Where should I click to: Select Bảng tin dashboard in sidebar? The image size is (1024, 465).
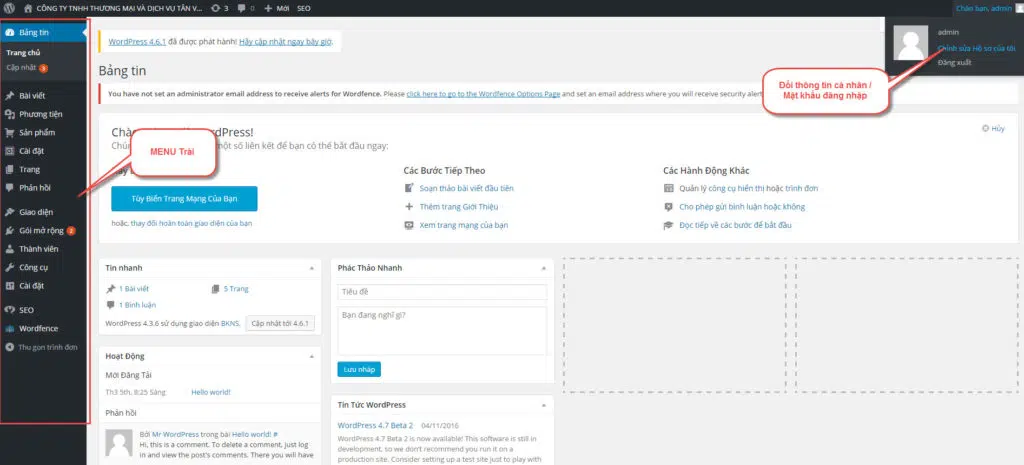[44, 33]
